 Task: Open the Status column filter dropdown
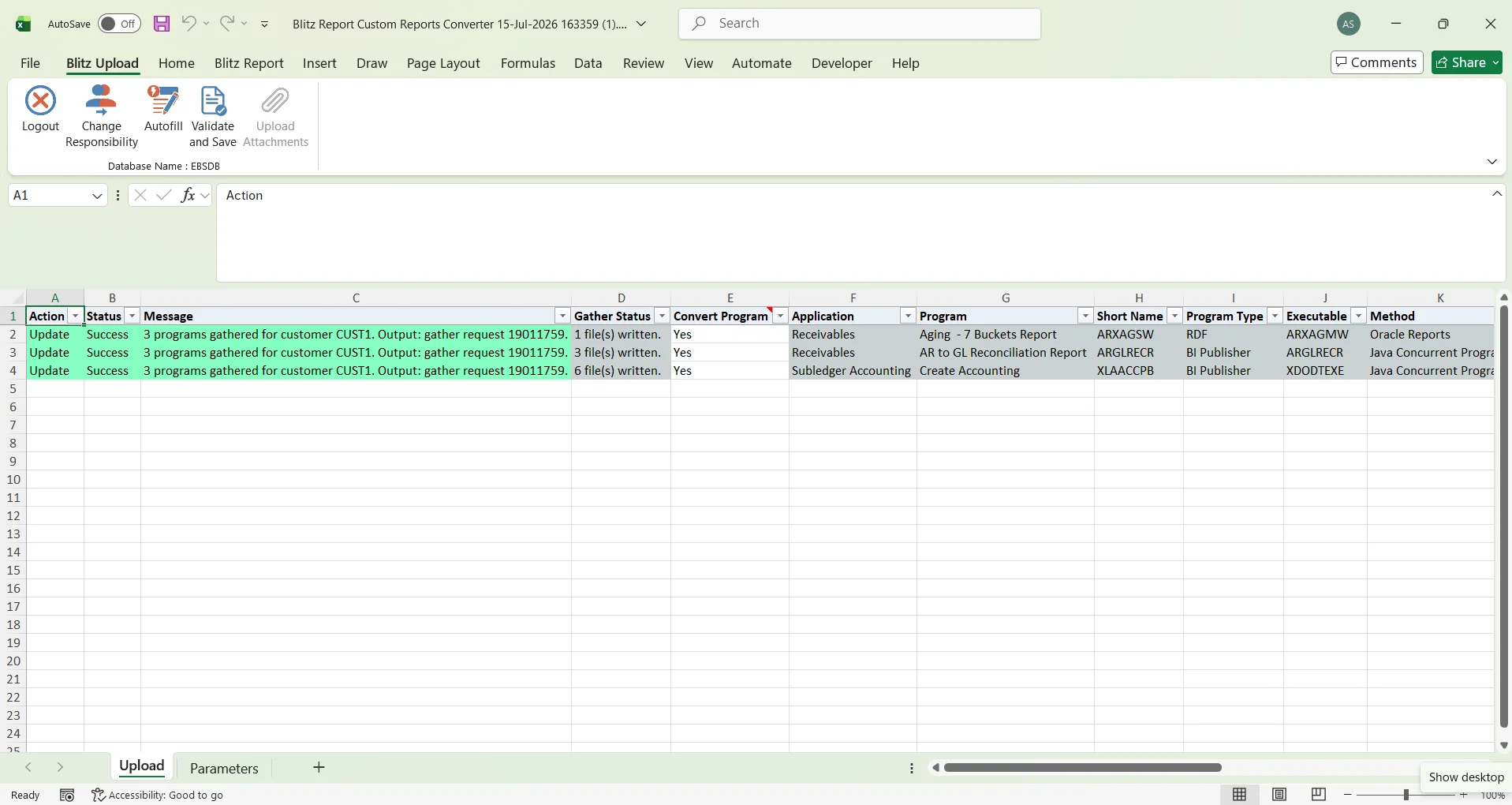[x=133, y=316]
